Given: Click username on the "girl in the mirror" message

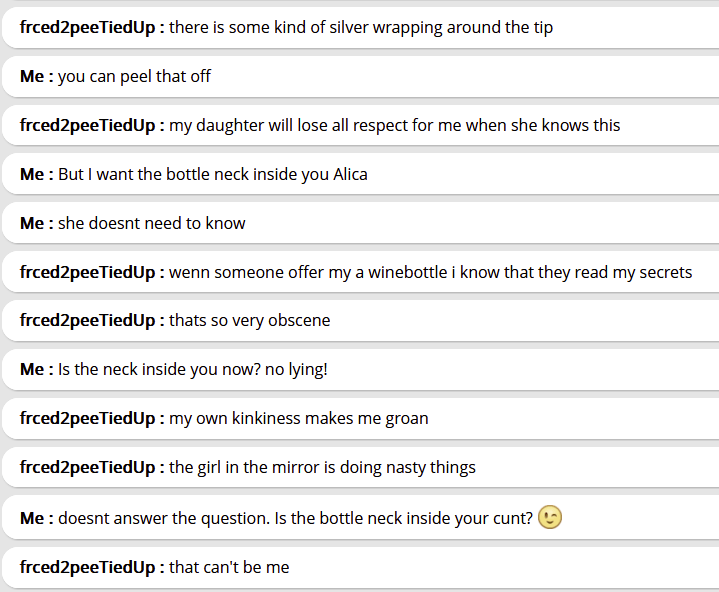Looking at the screenshot, I should [87, 468].
